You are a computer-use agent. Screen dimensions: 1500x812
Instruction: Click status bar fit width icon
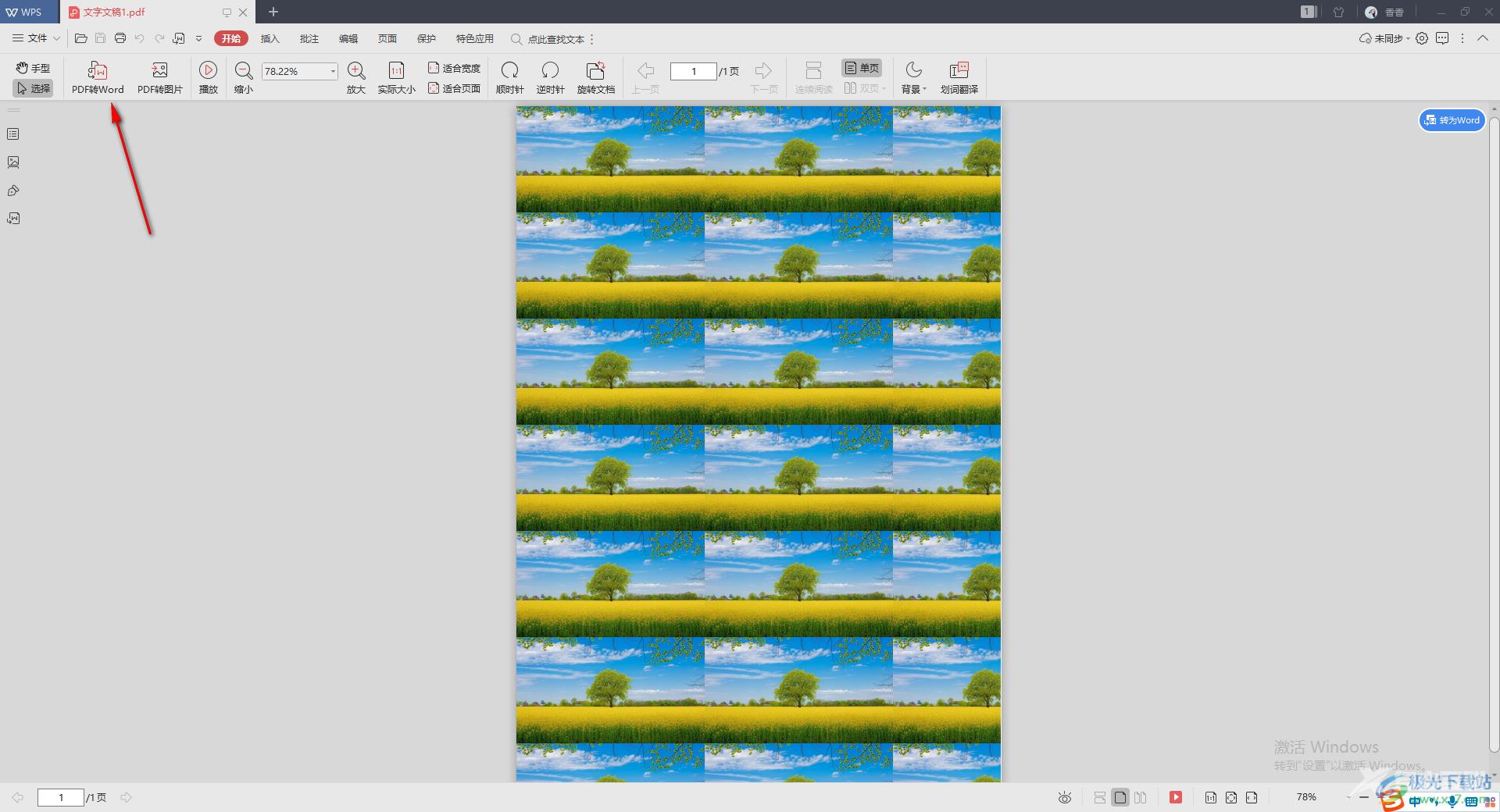[x=1252, y=797]
